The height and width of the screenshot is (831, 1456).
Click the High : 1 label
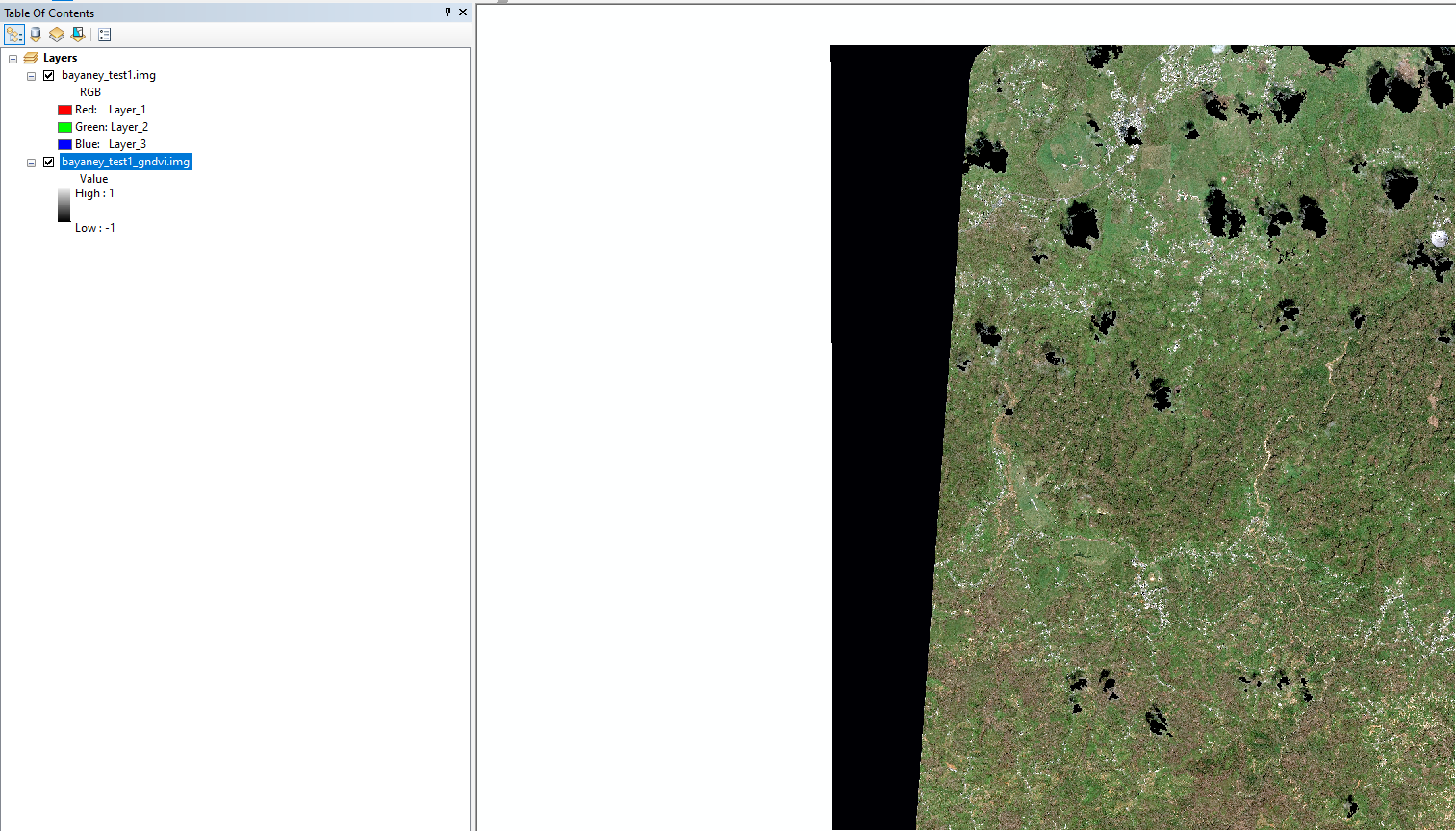[x=94, y=193]
